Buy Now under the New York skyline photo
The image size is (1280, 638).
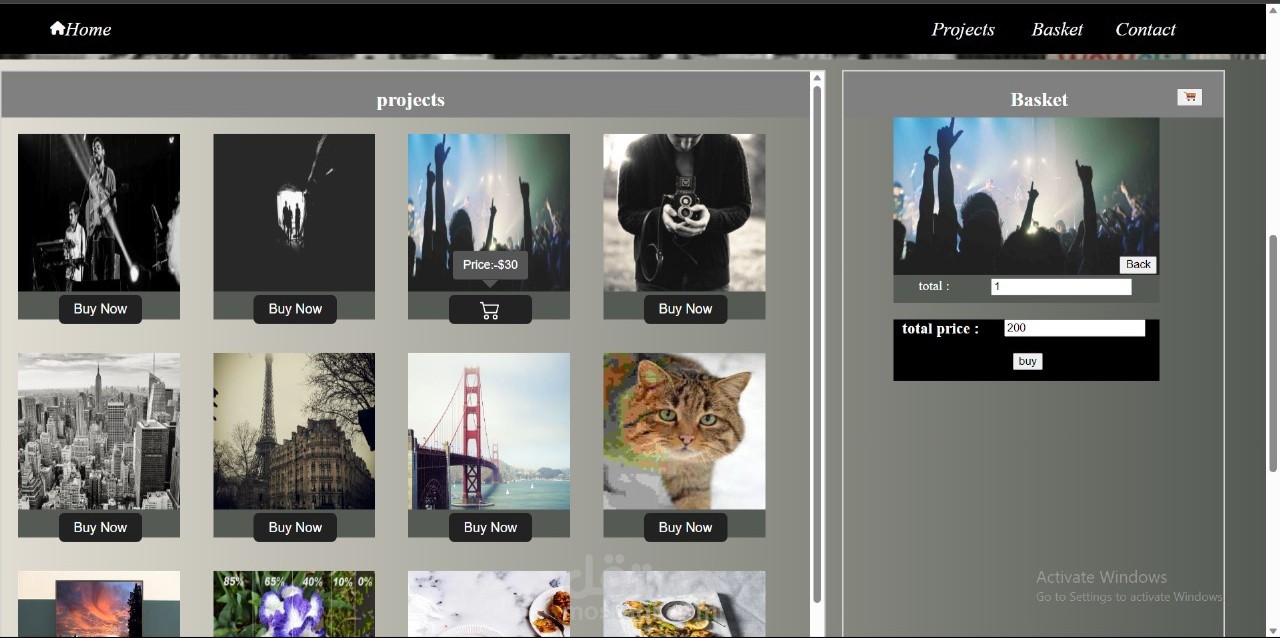[100, 527]
